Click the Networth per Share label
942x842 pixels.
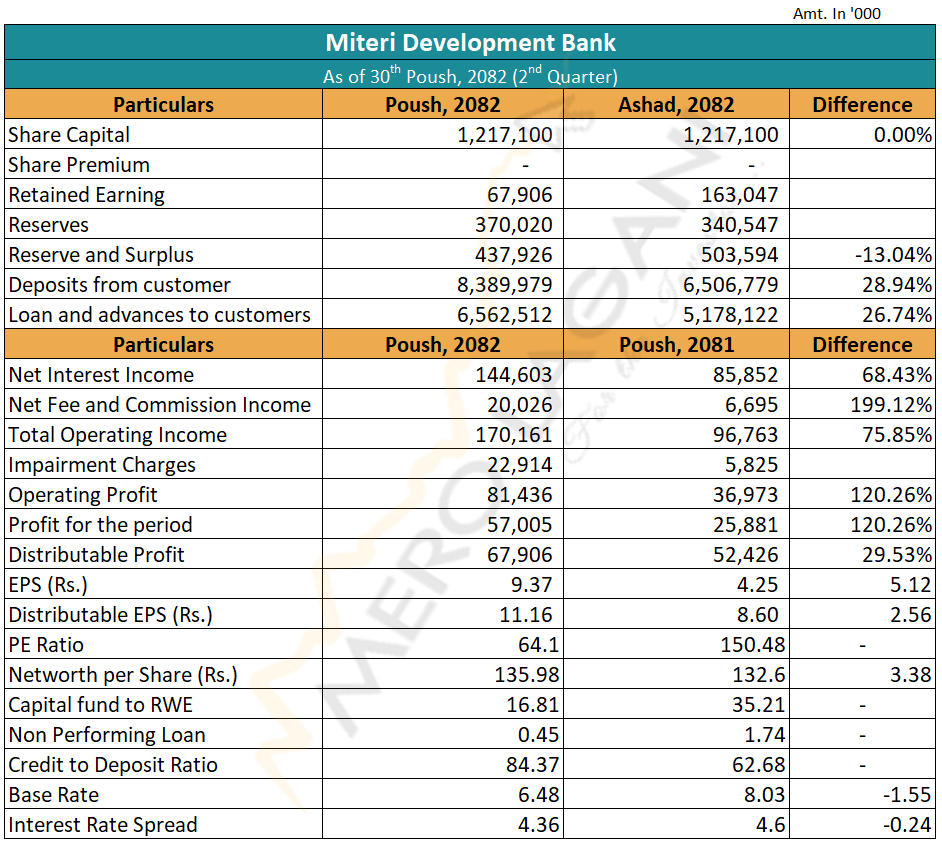(x=123, y=675)
